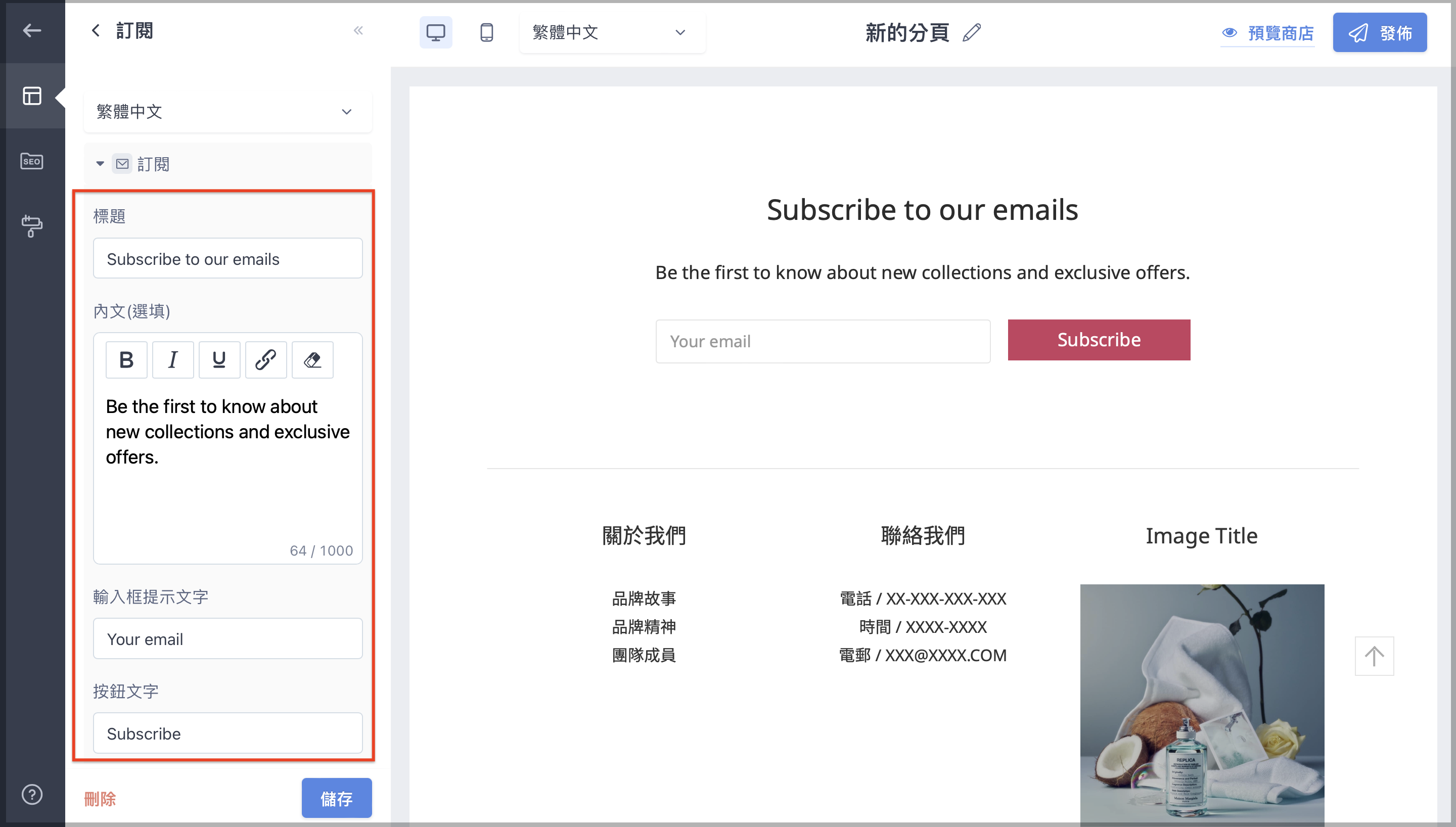
Task: Click the 聯絡我們 footer heading
Action: (x=923, y=536)
